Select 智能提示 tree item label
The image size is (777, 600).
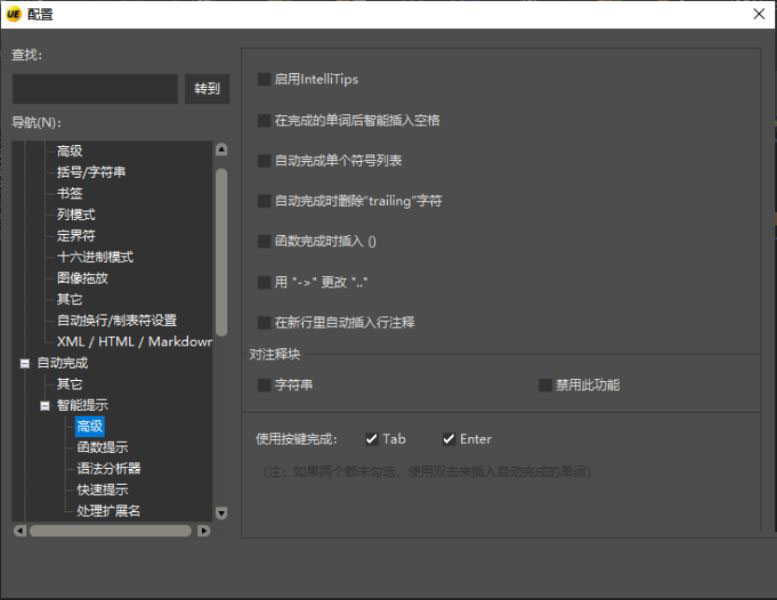pyautogui.click(x=82, y=405)
